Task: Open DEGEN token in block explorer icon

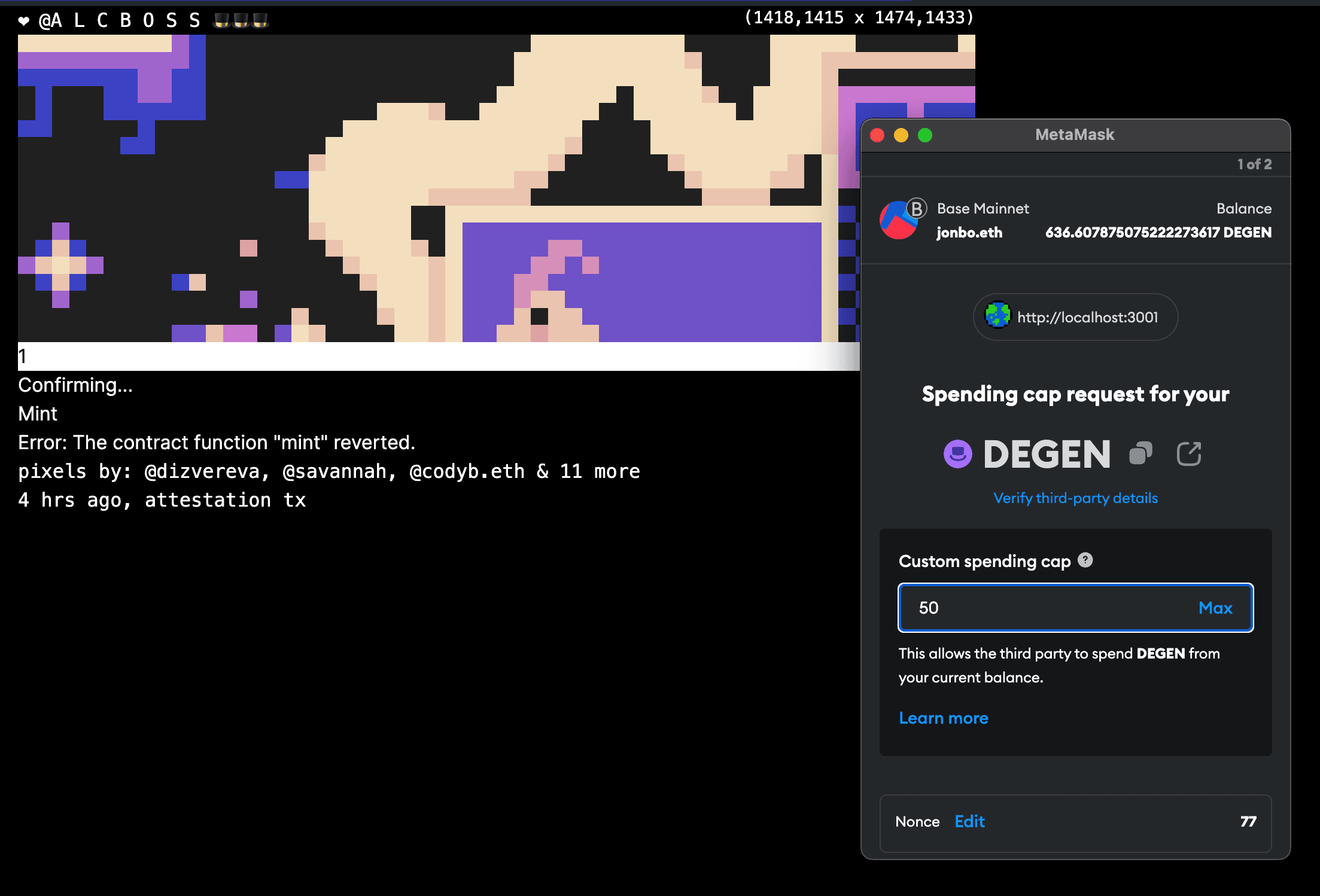Action: [x=1188, y=453]
